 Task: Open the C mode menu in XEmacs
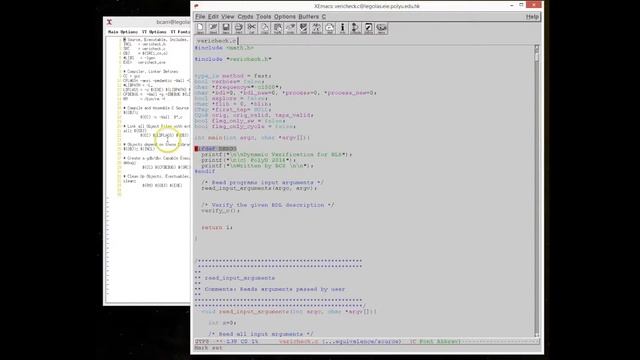coord(324,17)
